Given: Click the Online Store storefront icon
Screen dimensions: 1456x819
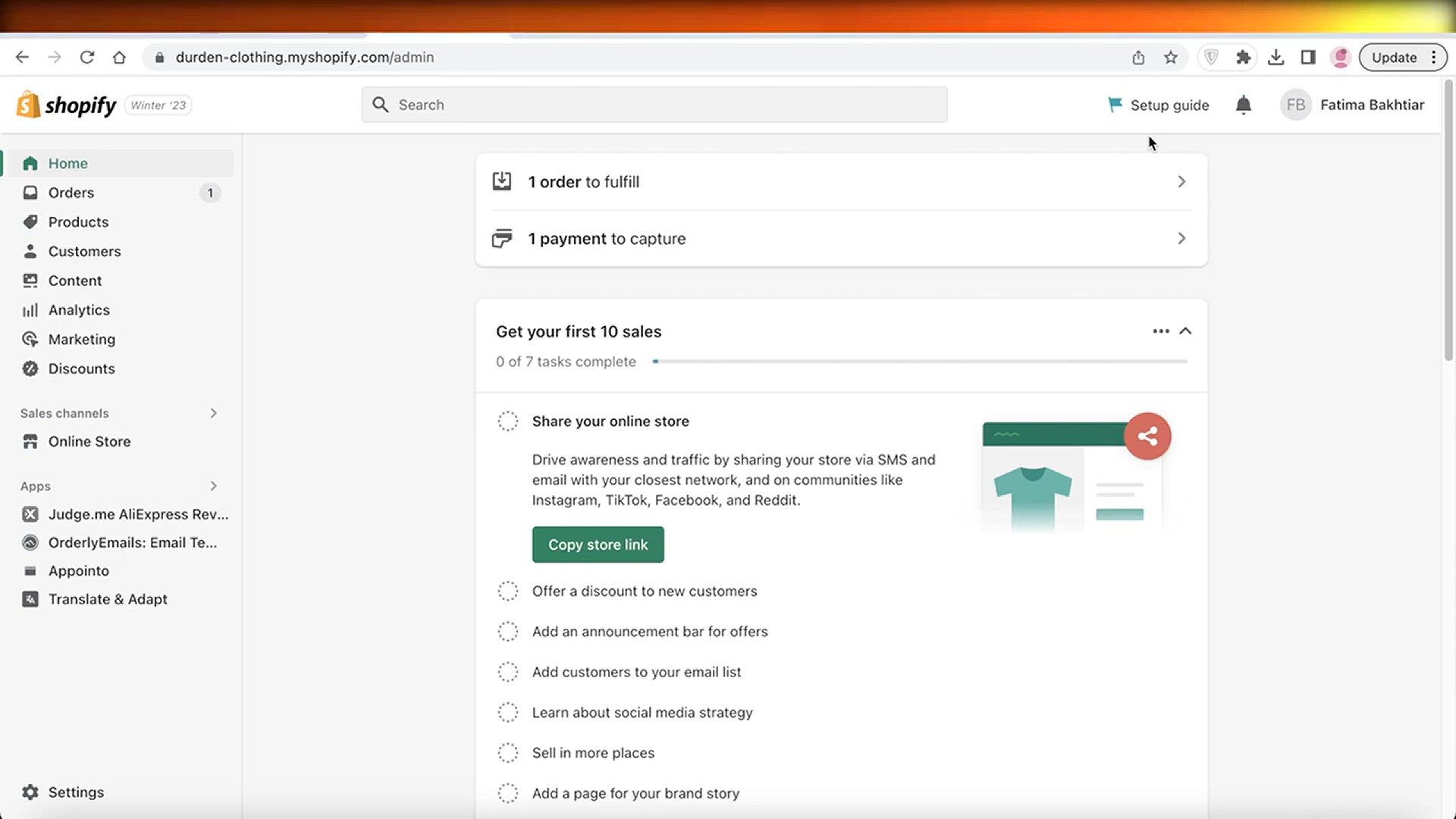Looking at the screenshot, I should click(30, 441).
